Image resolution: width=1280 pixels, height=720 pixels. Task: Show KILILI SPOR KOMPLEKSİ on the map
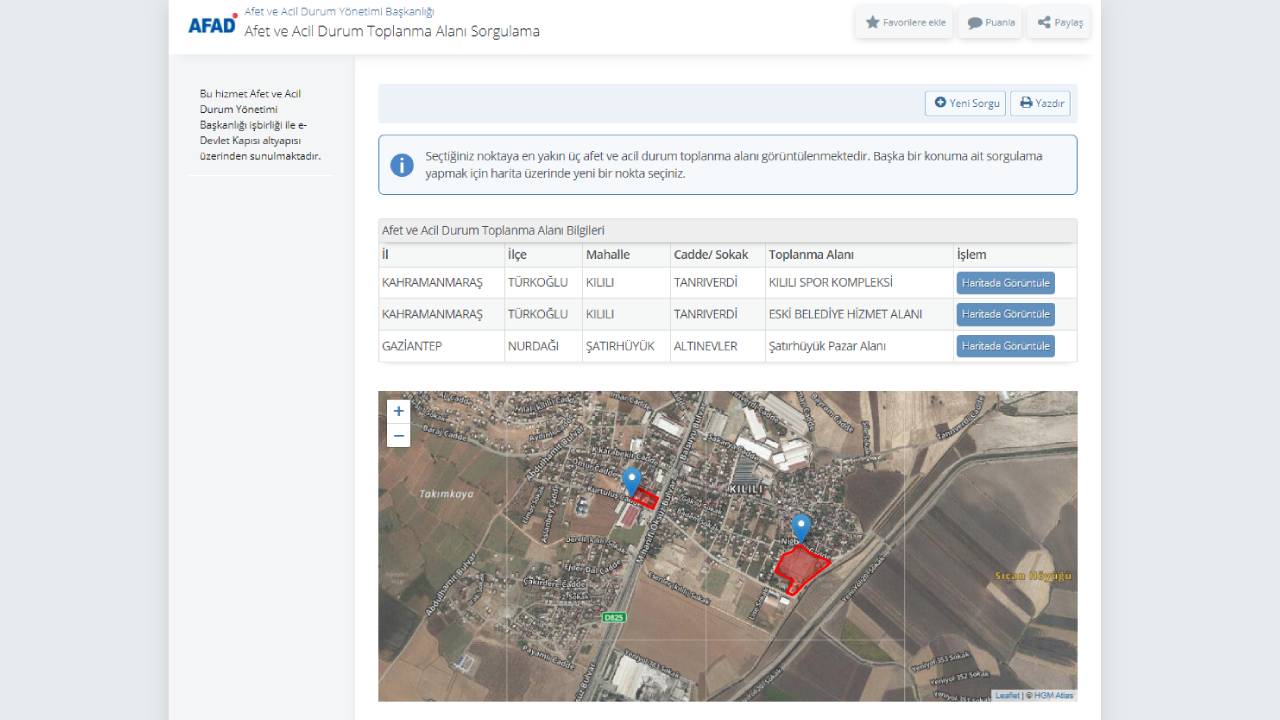click(x=1005, y=283)
